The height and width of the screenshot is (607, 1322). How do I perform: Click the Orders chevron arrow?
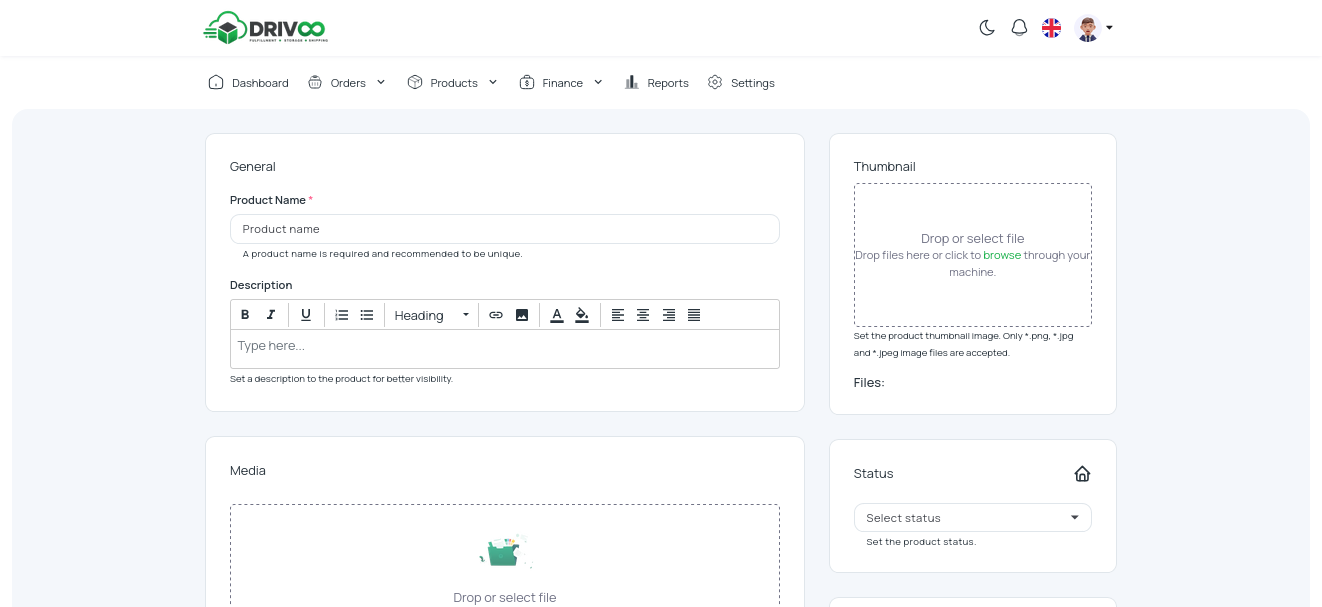point(381,82)
